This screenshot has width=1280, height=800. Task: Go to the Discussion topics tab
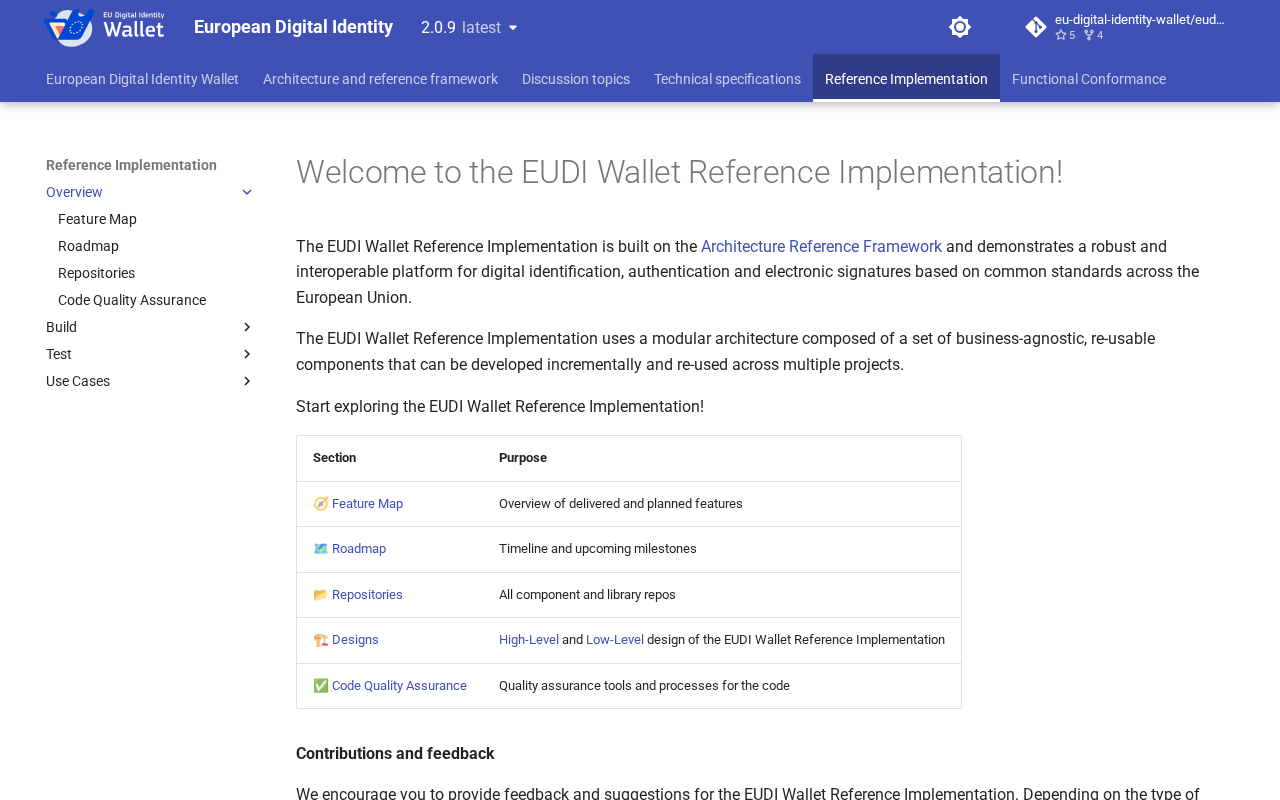click(576, 79)
